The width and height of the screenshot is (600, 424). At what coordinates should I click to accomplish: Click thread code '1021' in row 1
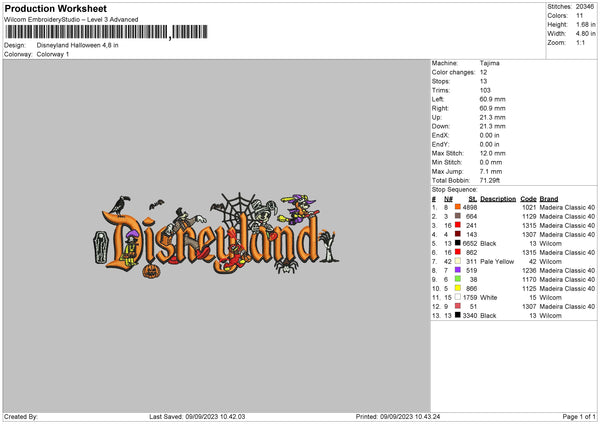click(x=529, y=207)
